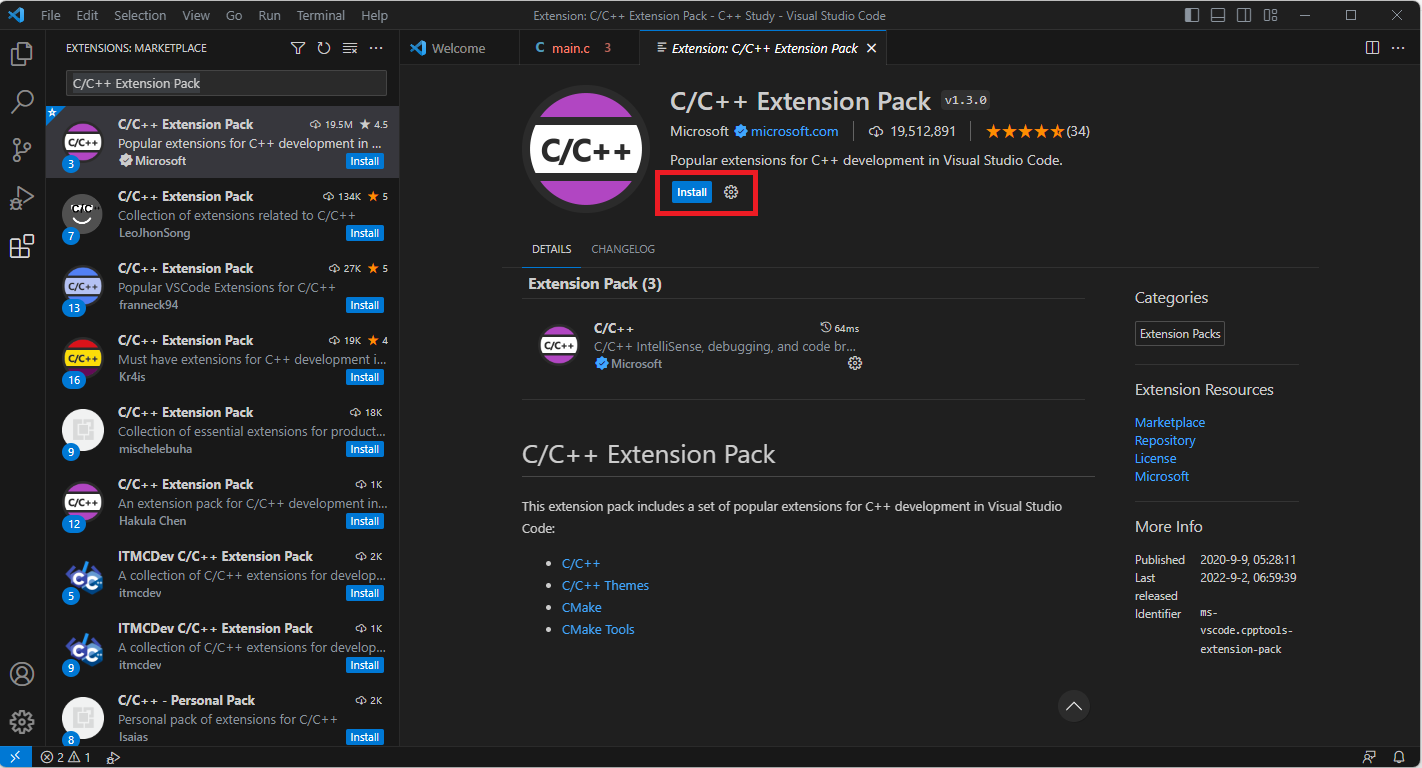Image resolution: width=1422 pixels, height=768 pixels.
Task: Open the Accounts menu in activity bar
Action: coord(22,673)
